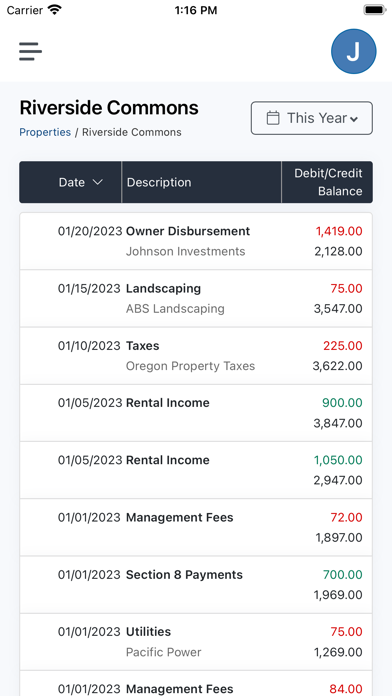
Task: Open the 84.00 Management Fees row
Action: (x=196, y=684)
